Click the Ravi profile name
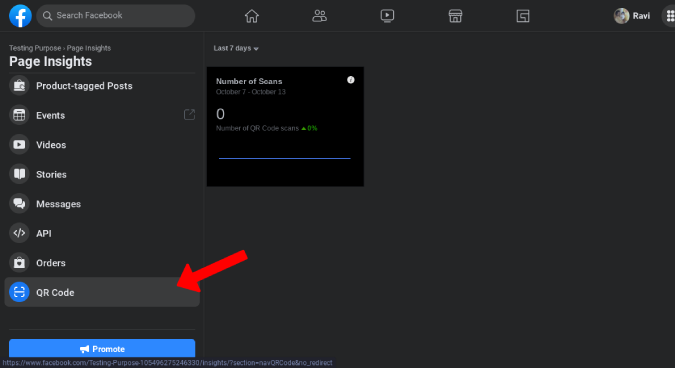The height and width of the screenshot is (368, 675). [x=641, y=16]
